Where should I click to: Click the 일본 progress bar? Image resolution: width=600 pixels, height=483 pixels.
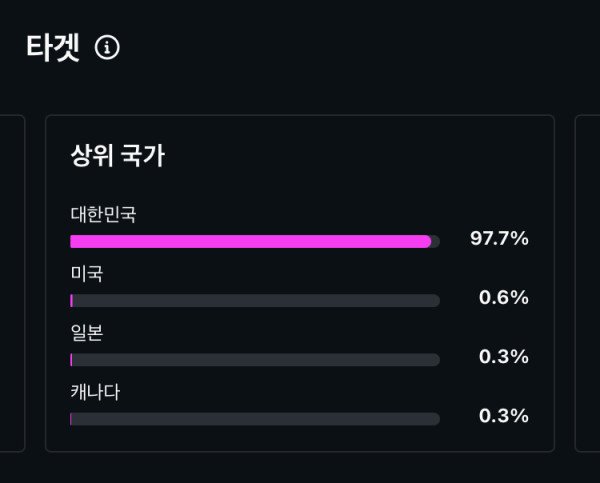[x=255, y=360]
